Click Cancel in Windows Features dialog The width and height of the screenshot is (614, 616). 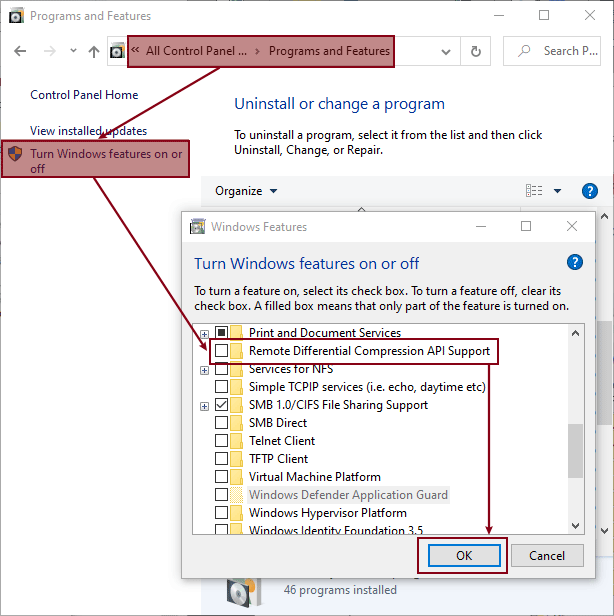[547, 556]
